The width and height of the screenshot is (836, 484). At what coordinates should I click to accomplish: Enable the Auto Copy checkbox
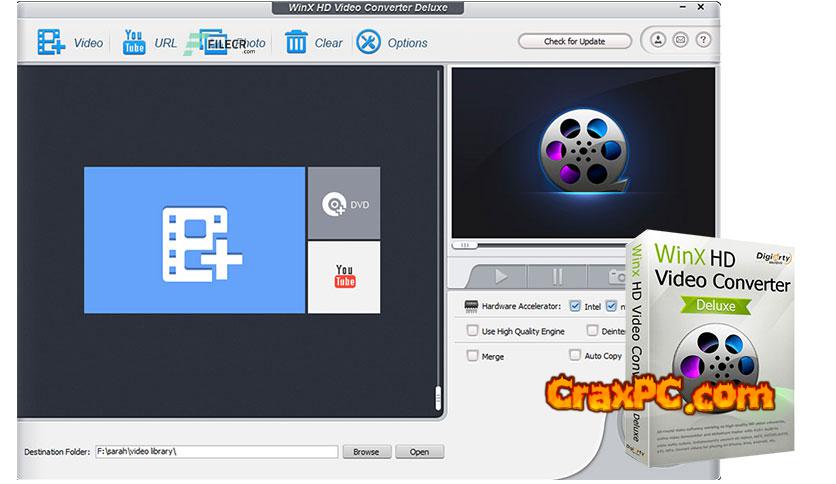point(575,355)
